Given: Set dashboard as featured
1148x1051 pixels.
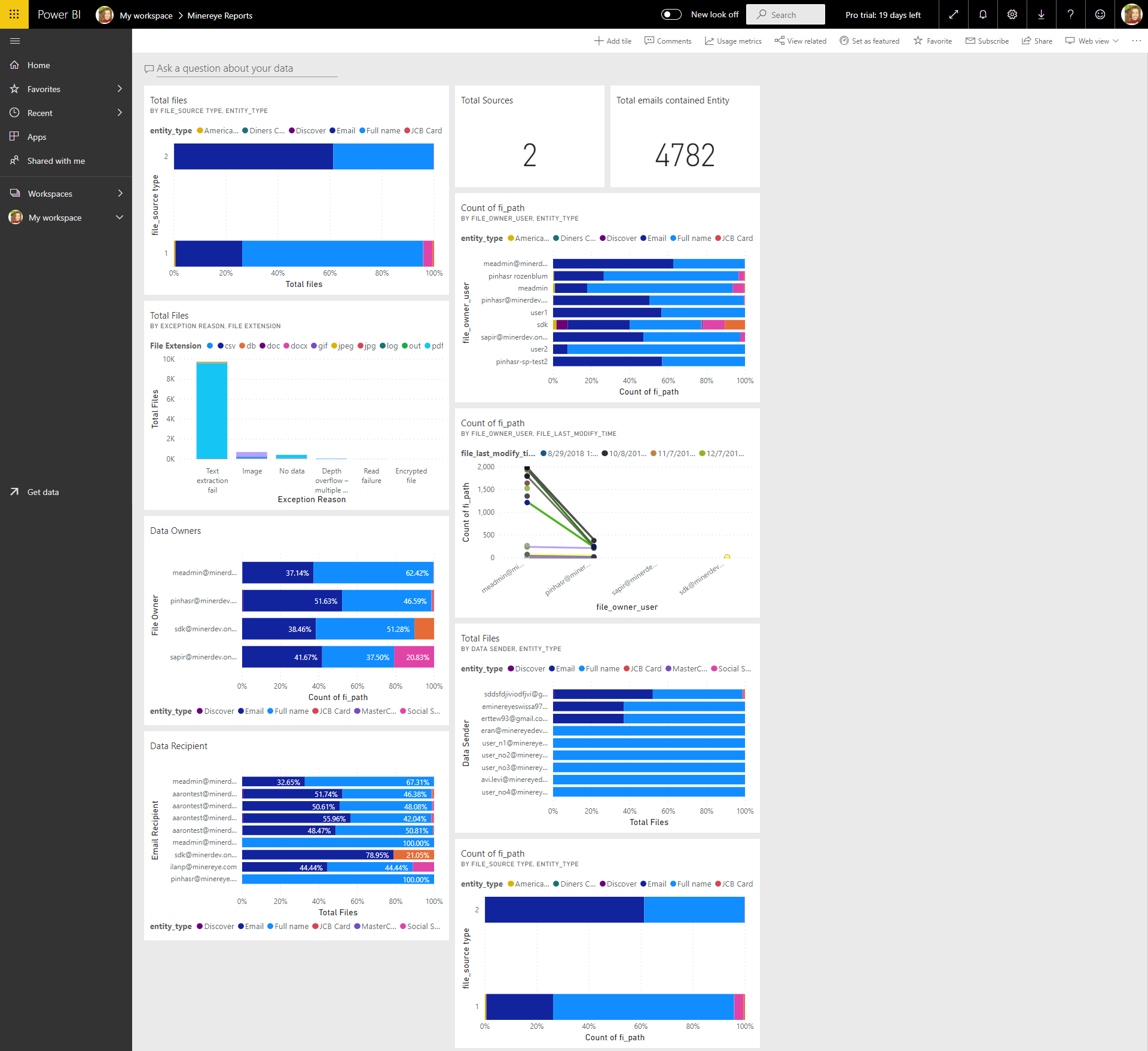Looking at the screenshot, I should 869,41.
